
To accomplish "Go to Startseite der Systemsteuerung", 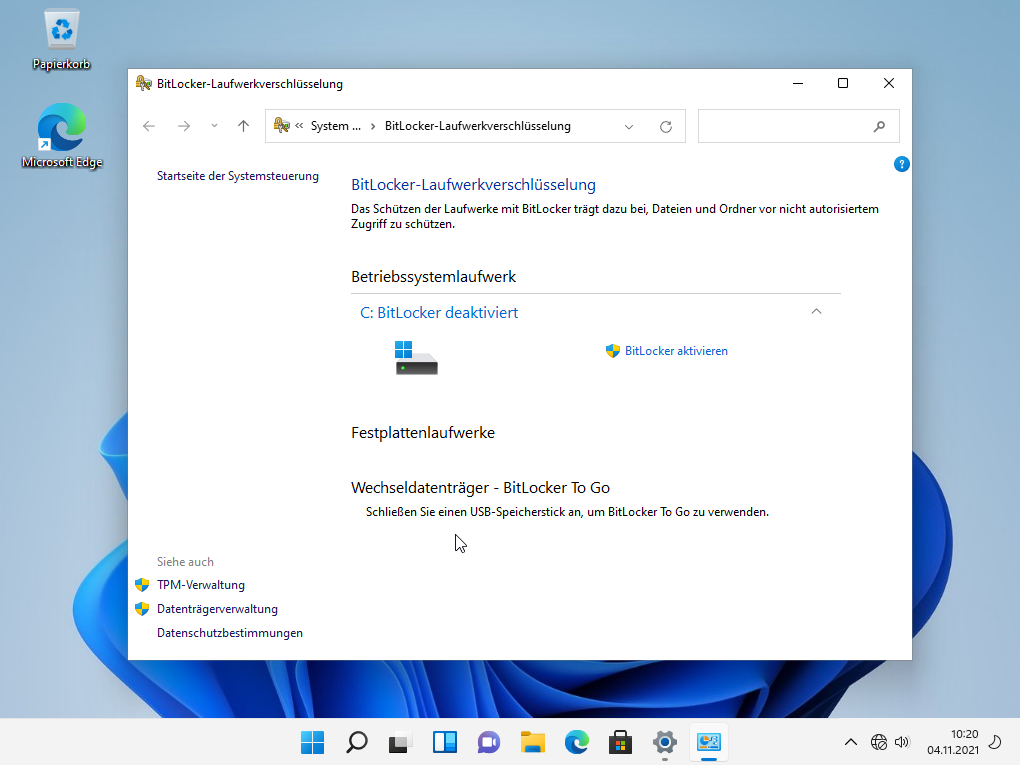I will (x=237, y=176).
